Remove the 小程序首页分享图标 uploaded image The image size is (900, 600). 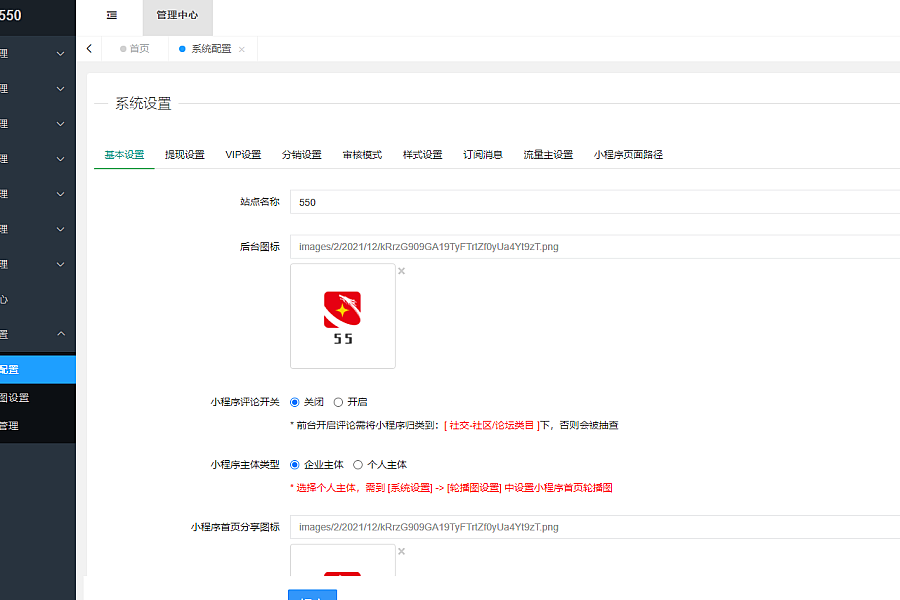(402, 551)
